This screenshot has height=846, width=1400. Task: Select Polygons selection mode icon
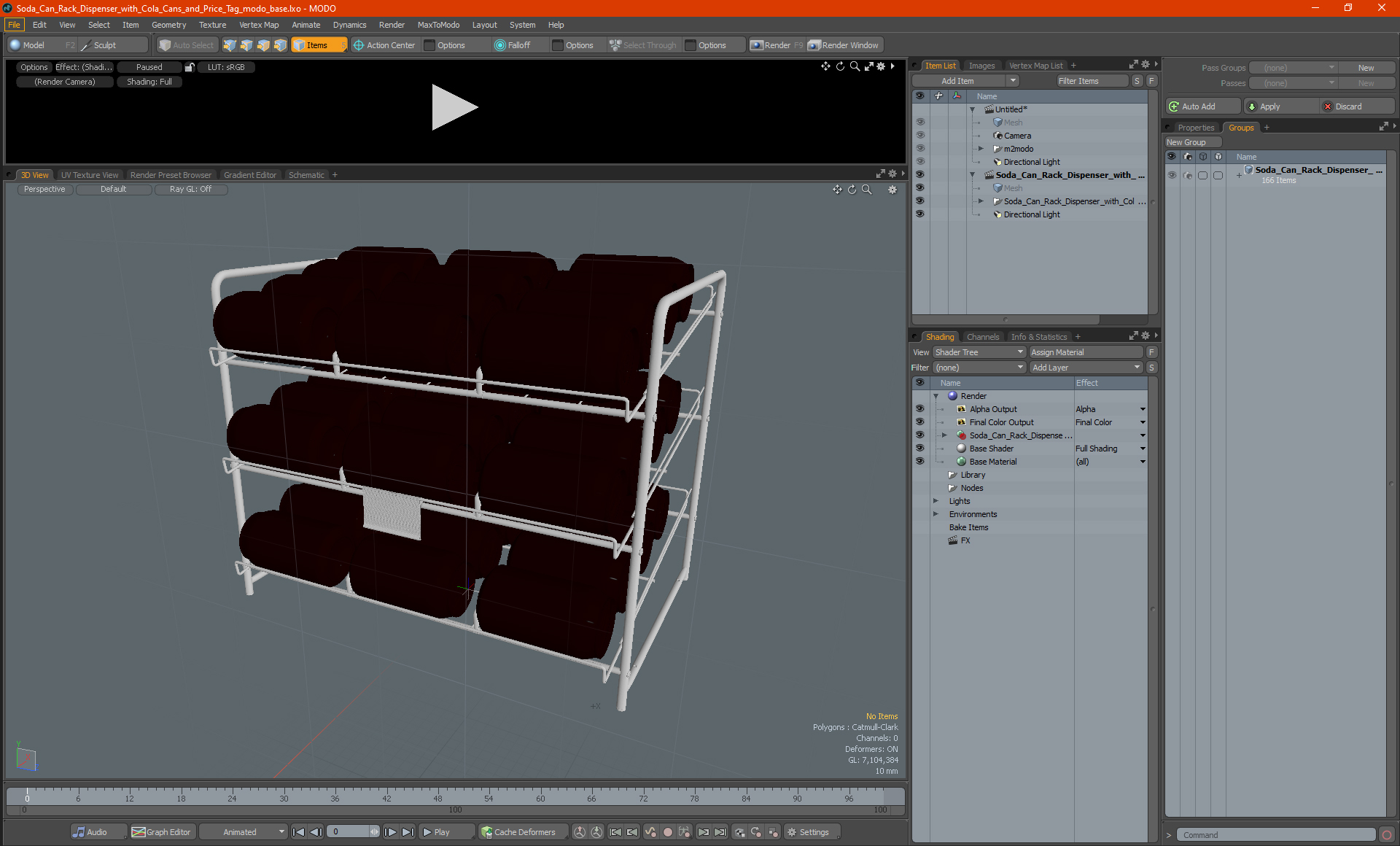(263, 45)
